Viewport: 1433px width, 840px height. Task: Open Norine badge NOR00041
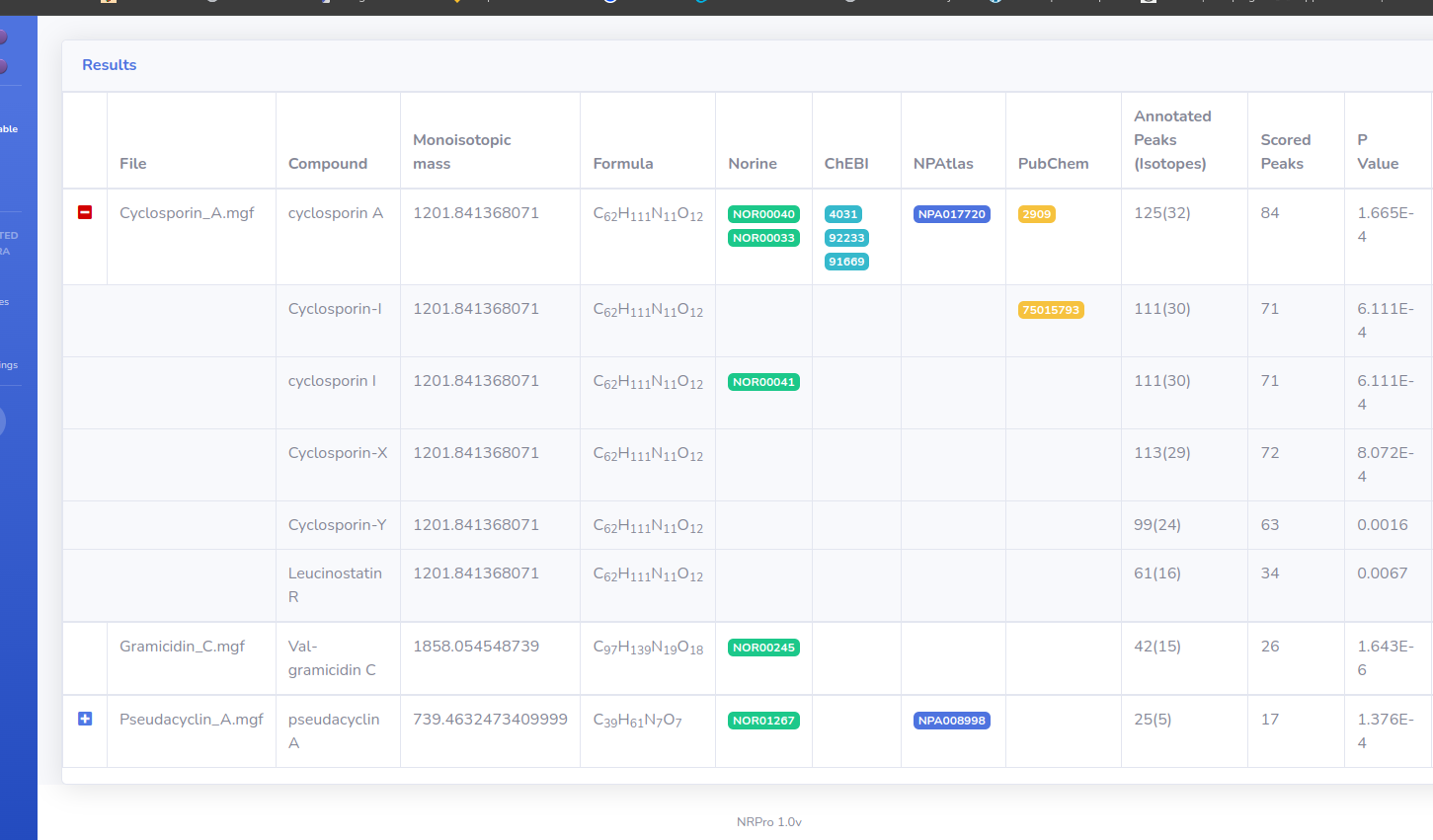(x=763, y=382)
